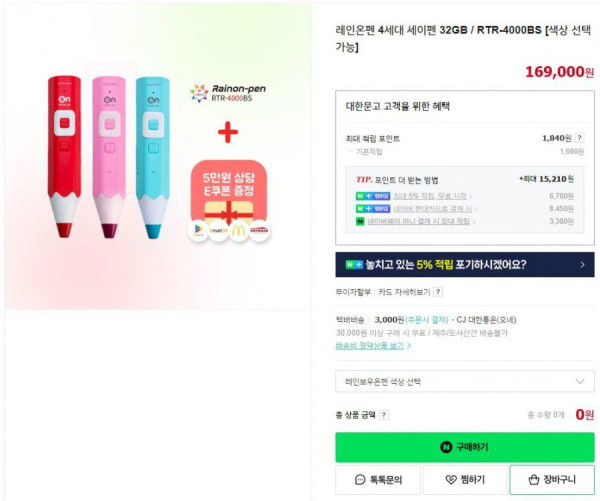Screen dimensions: 600x501
Task: Click the blue Rainon pen in the image
Action: tap(153, 158)
